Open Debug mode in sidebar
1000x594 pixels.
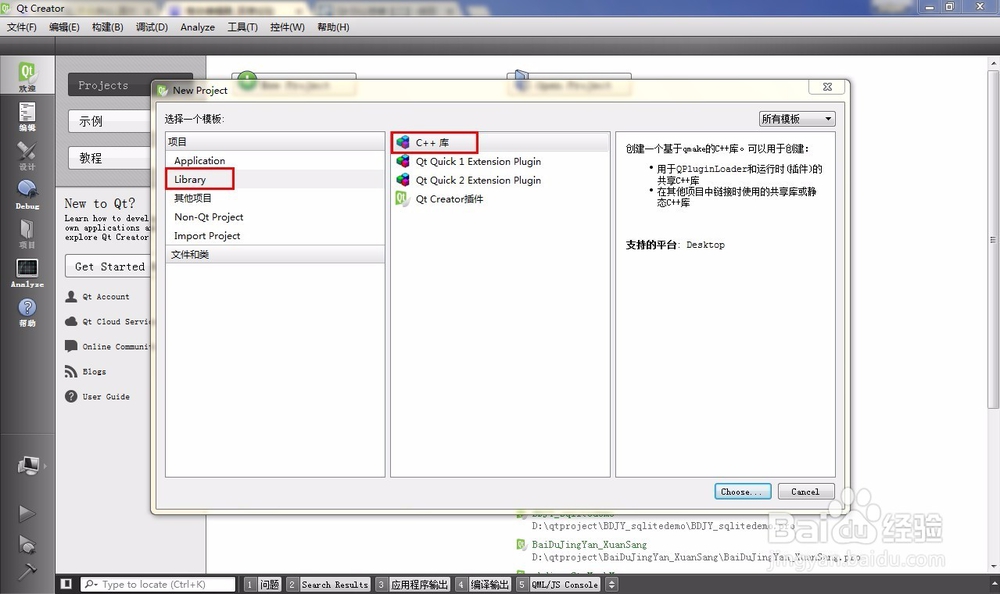[27, 195]
